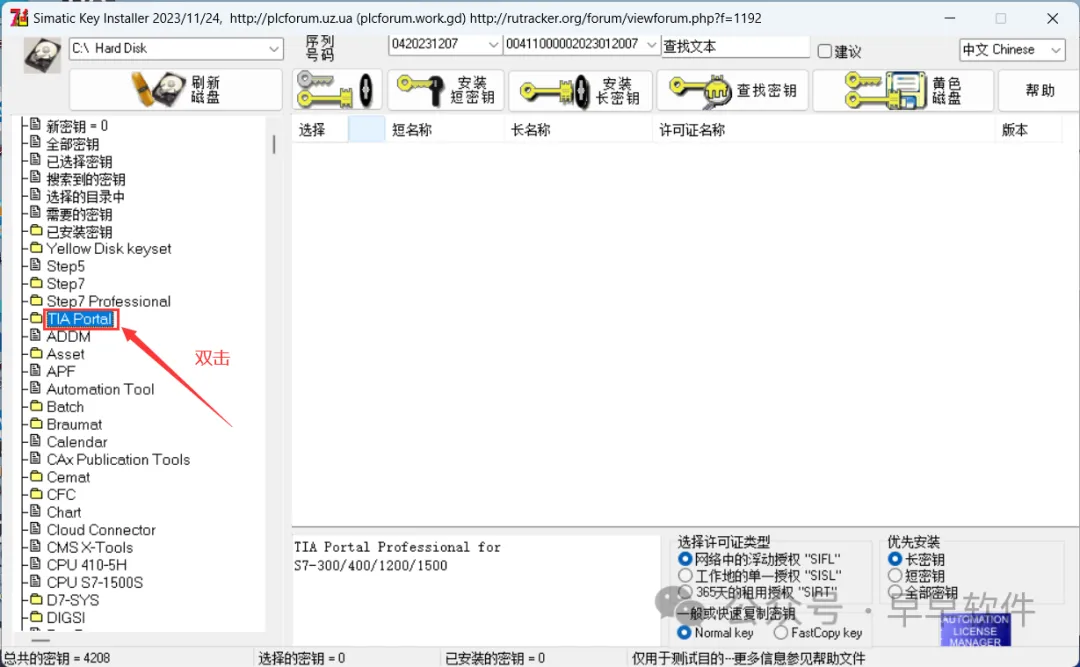Image resolution: width=1080 pixels, height=667 pixels.
Task: Click the Automation License Manager icon
Action: click(975, 630)
